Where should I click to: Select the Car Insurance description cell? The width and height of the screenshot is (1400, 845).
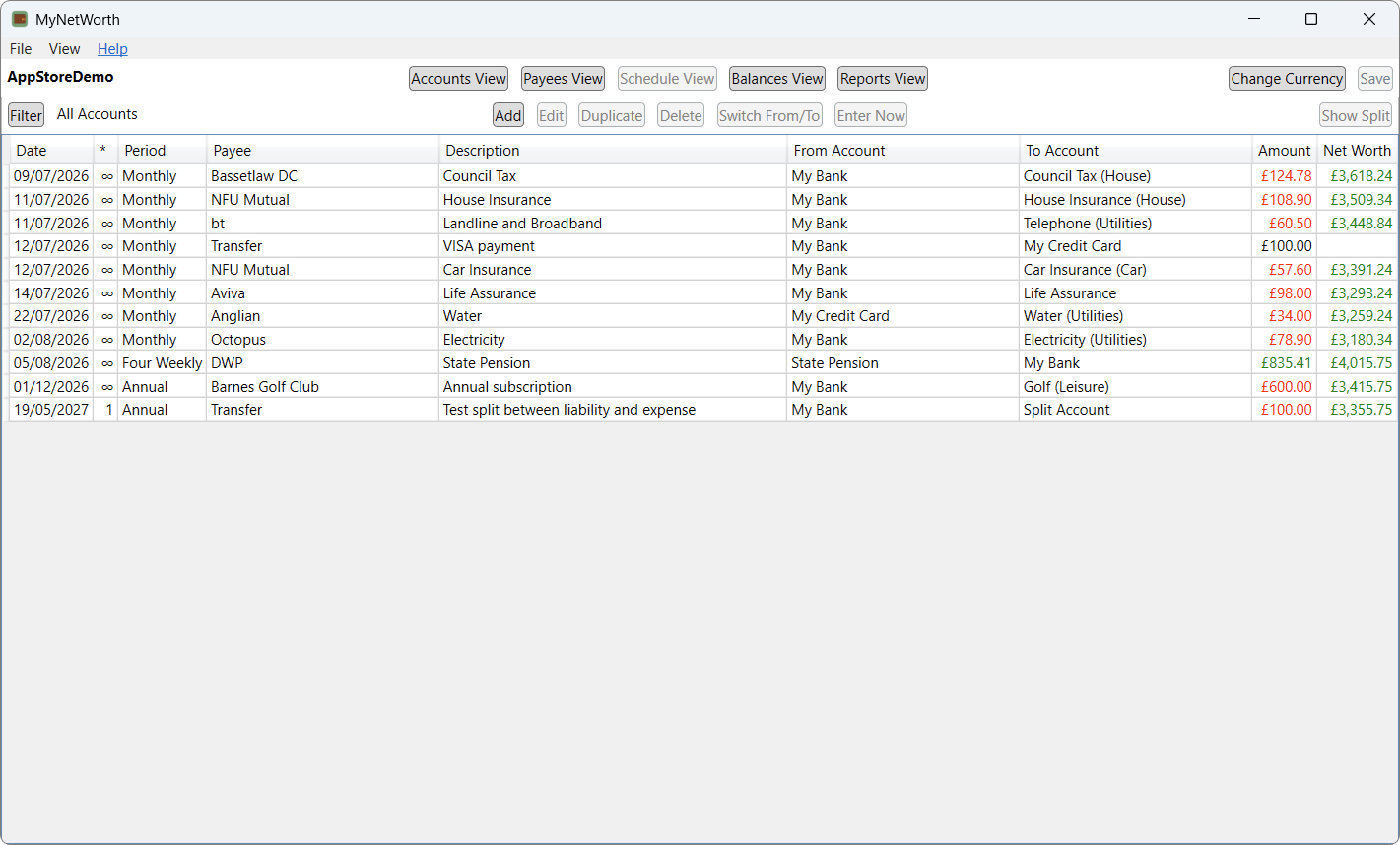point(613,270)
